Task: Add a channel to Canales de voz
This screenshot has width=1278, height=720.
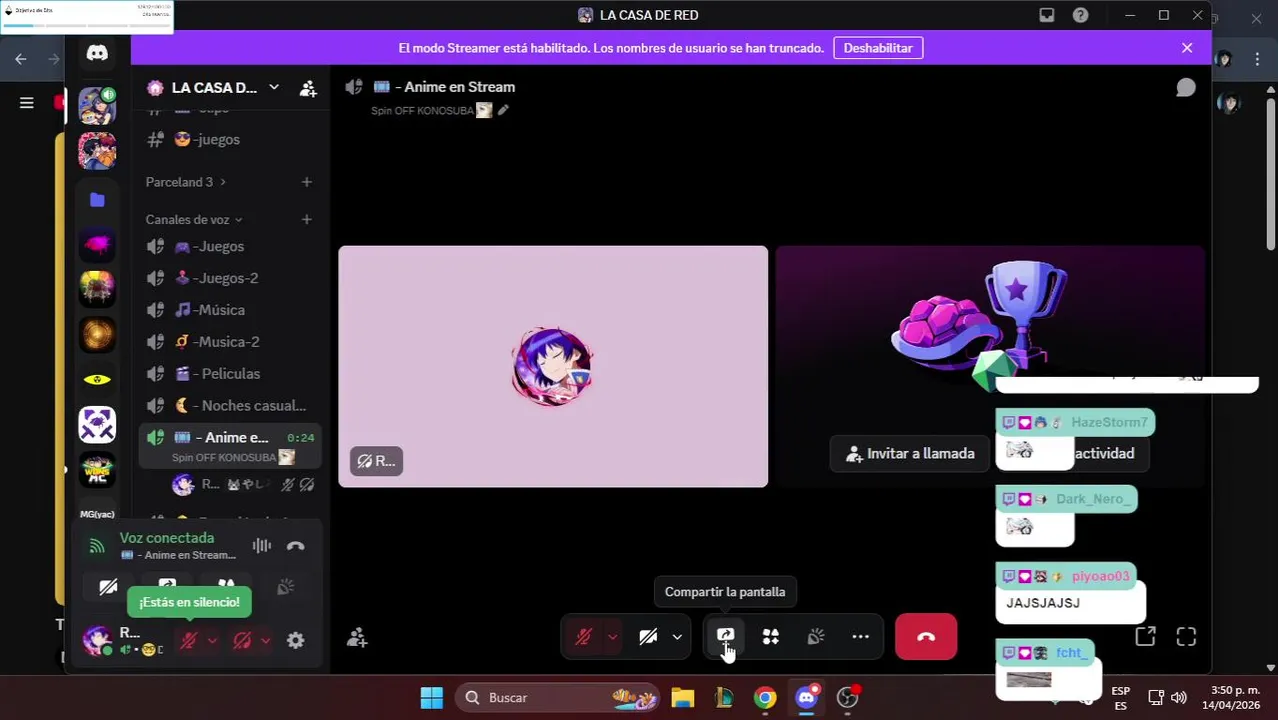Action: [307, 219]
